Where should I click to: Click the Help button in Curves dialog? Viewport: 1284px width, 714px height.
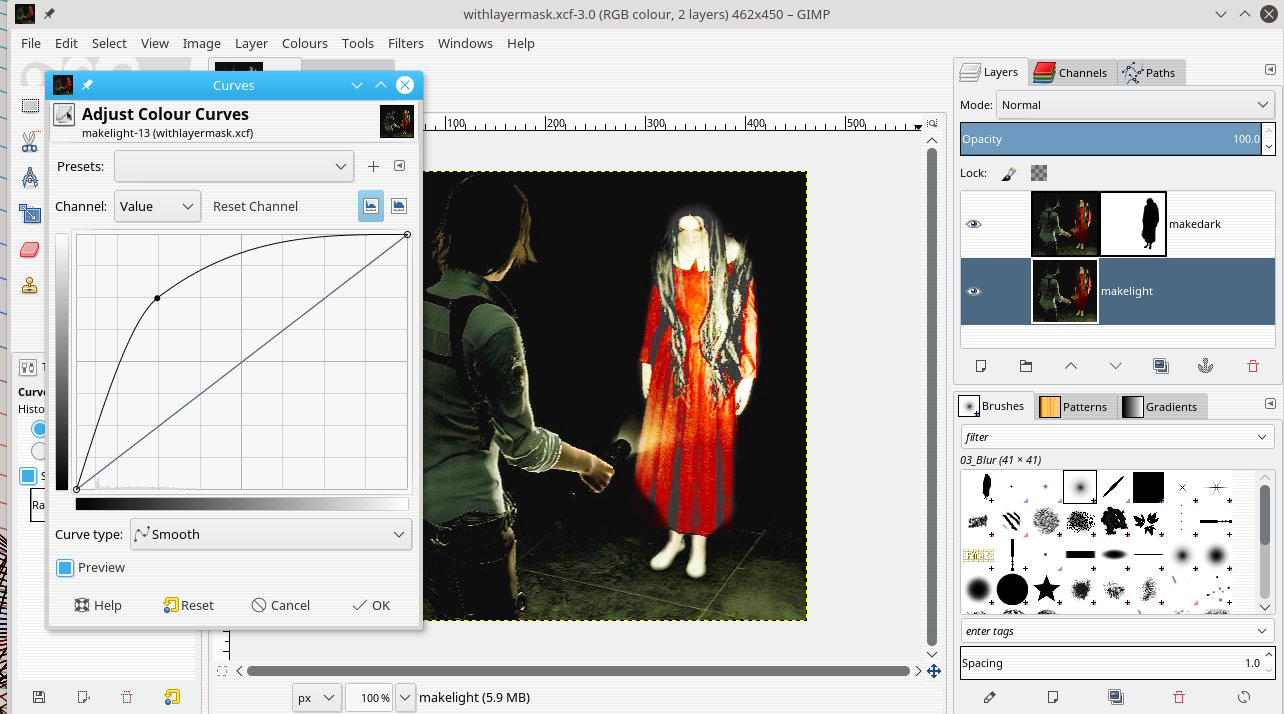pyautogui.click(x=98, y=605)
